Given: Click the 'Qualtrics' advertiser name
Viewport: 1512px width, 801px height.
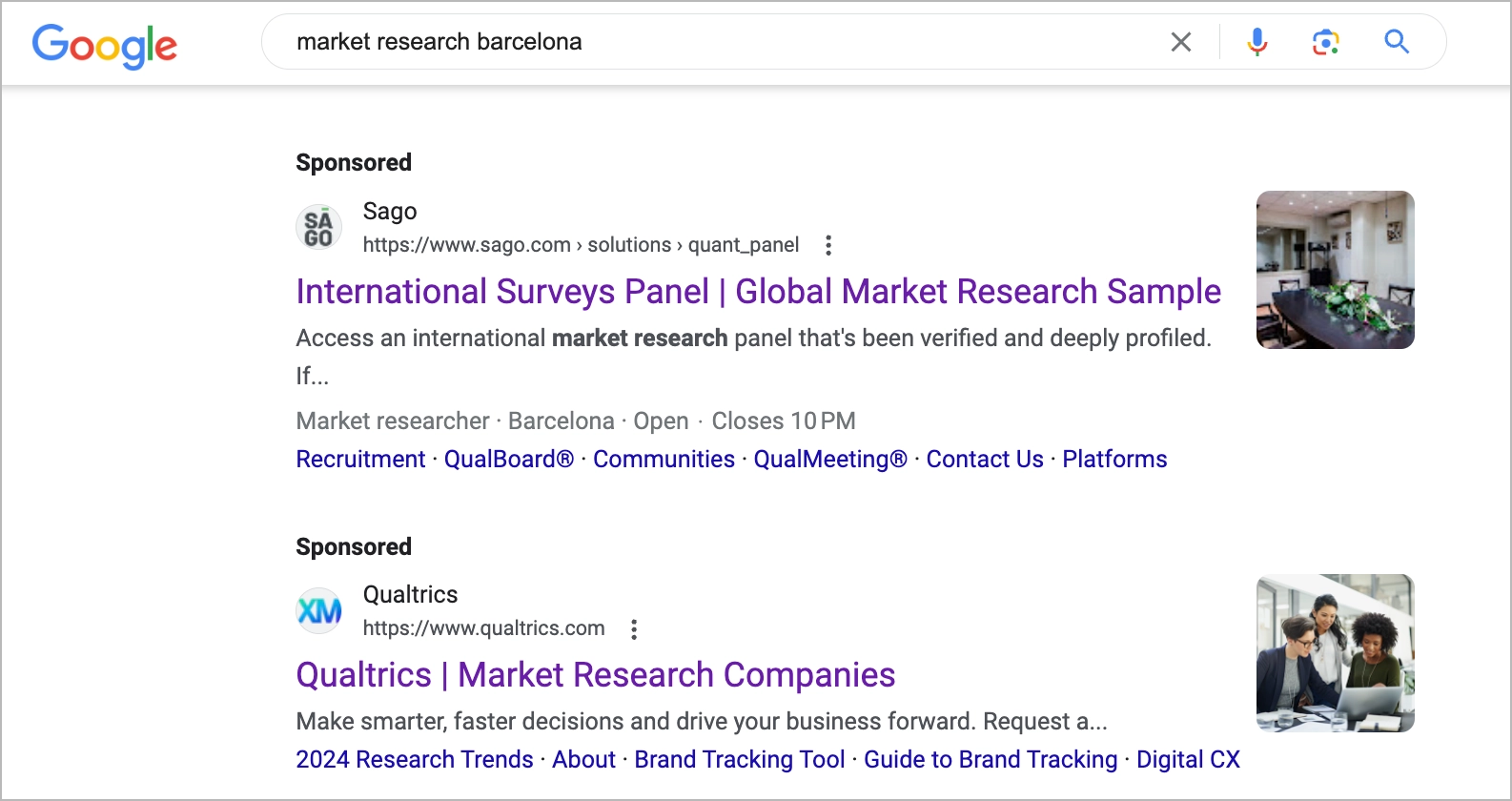Looking at the screenshot, I should (x=410, y=595).
